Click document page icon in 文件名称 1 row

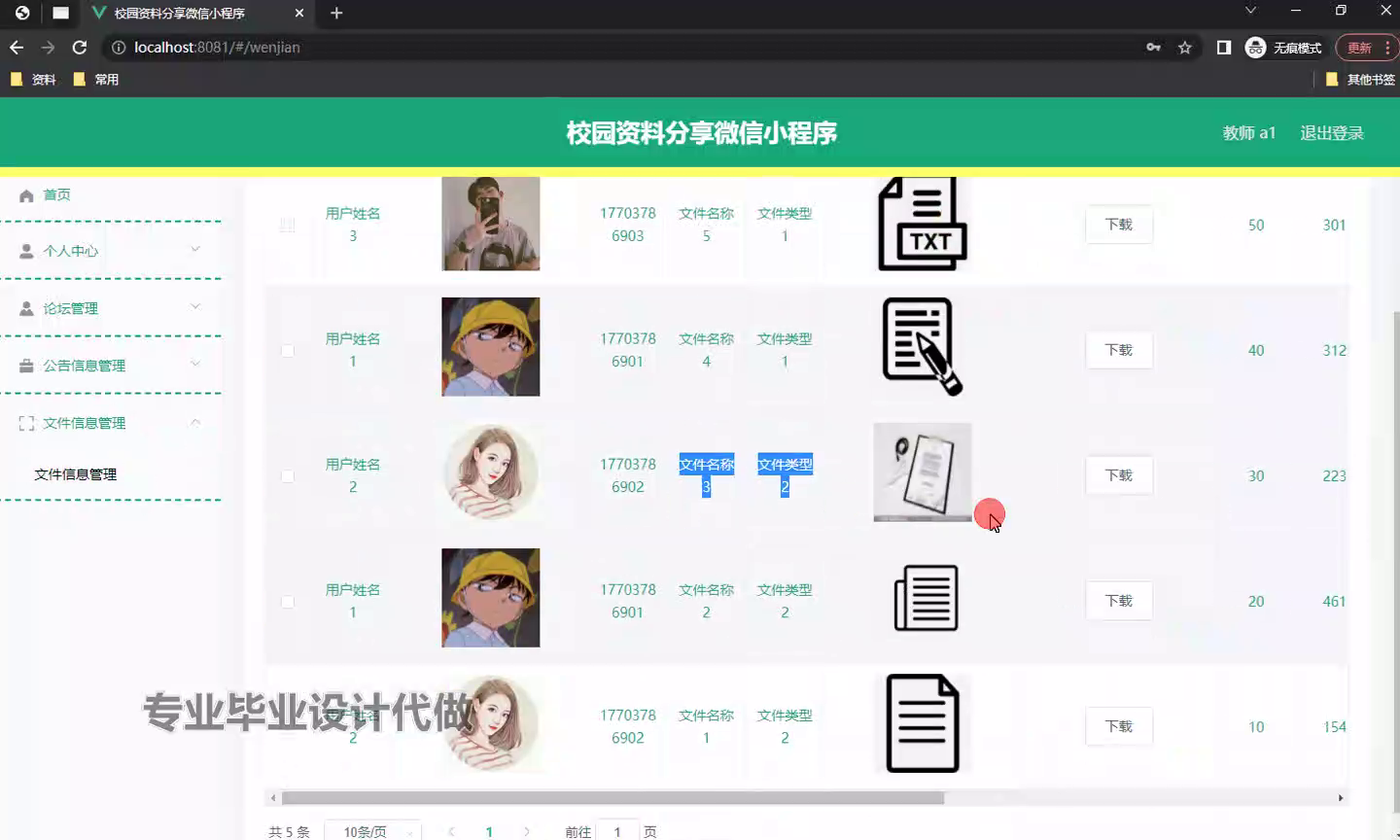[x=923, y=723]
